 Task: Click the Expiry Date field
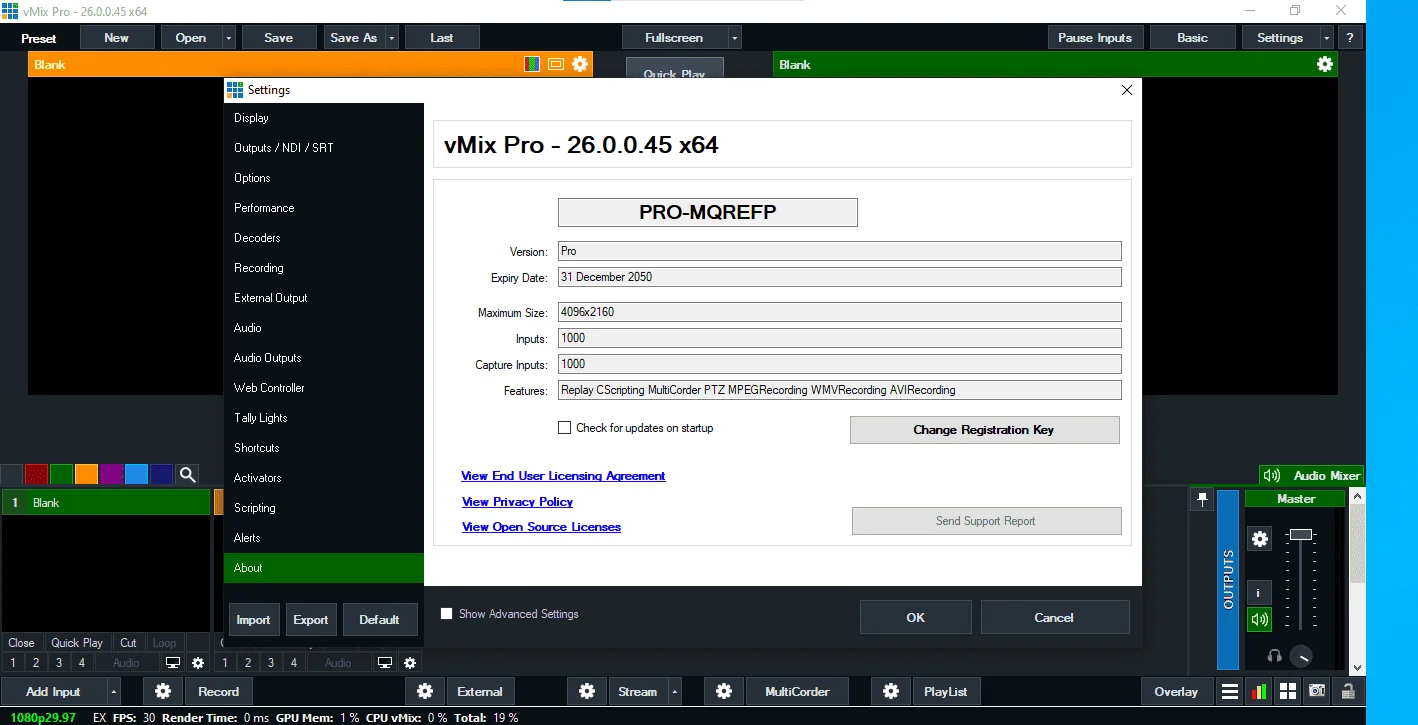(840, 277)
